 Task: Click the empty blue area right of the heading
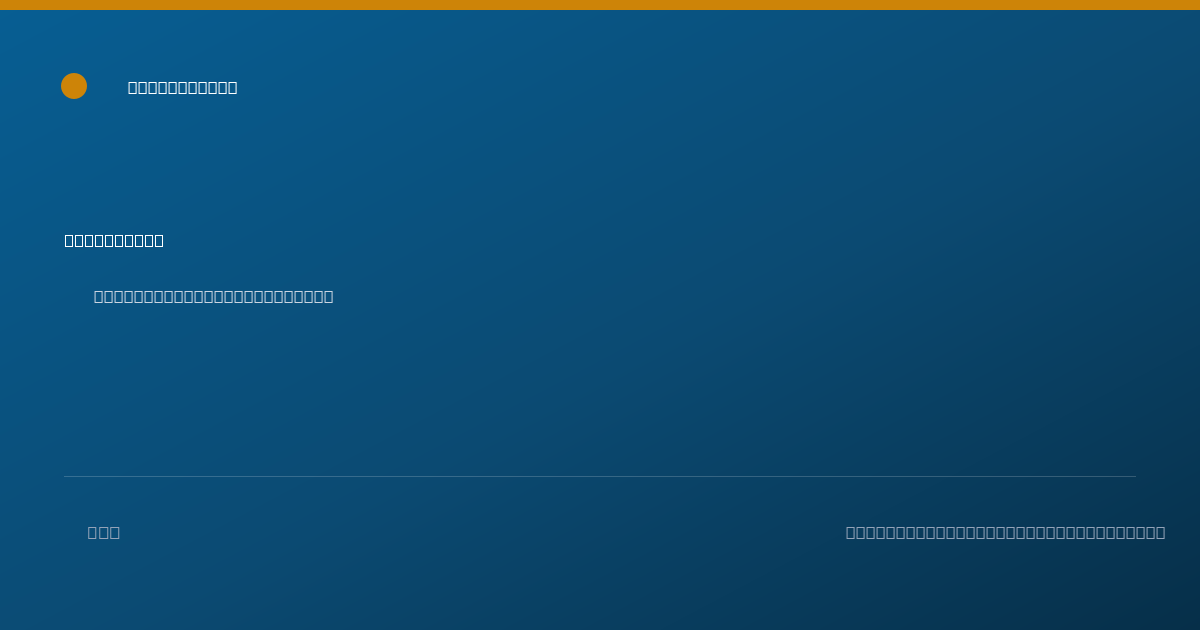[x=650, y=241]
